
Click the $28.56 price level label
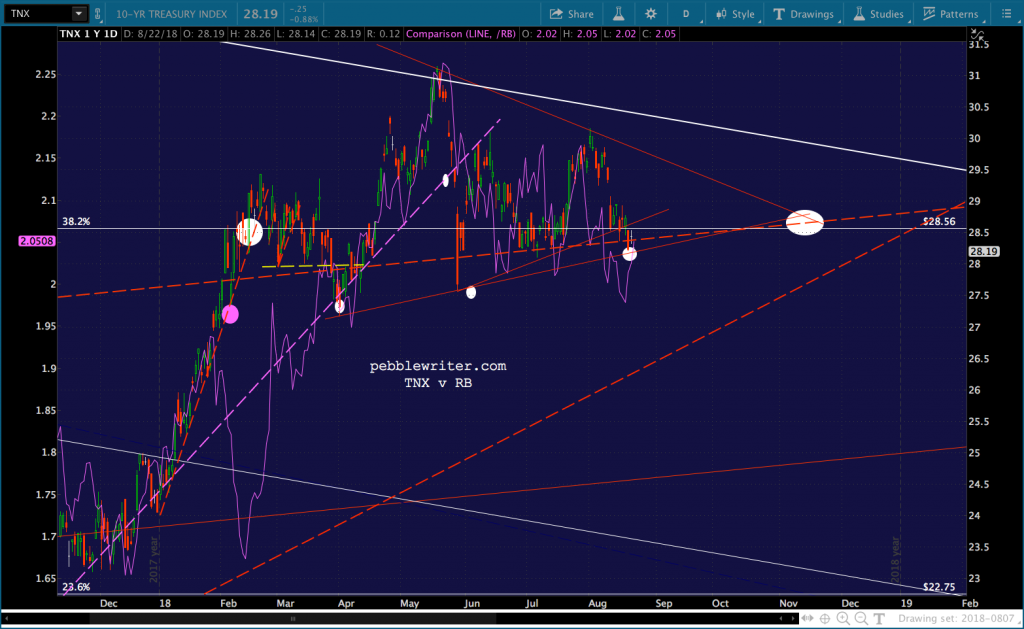pos(939,221)
